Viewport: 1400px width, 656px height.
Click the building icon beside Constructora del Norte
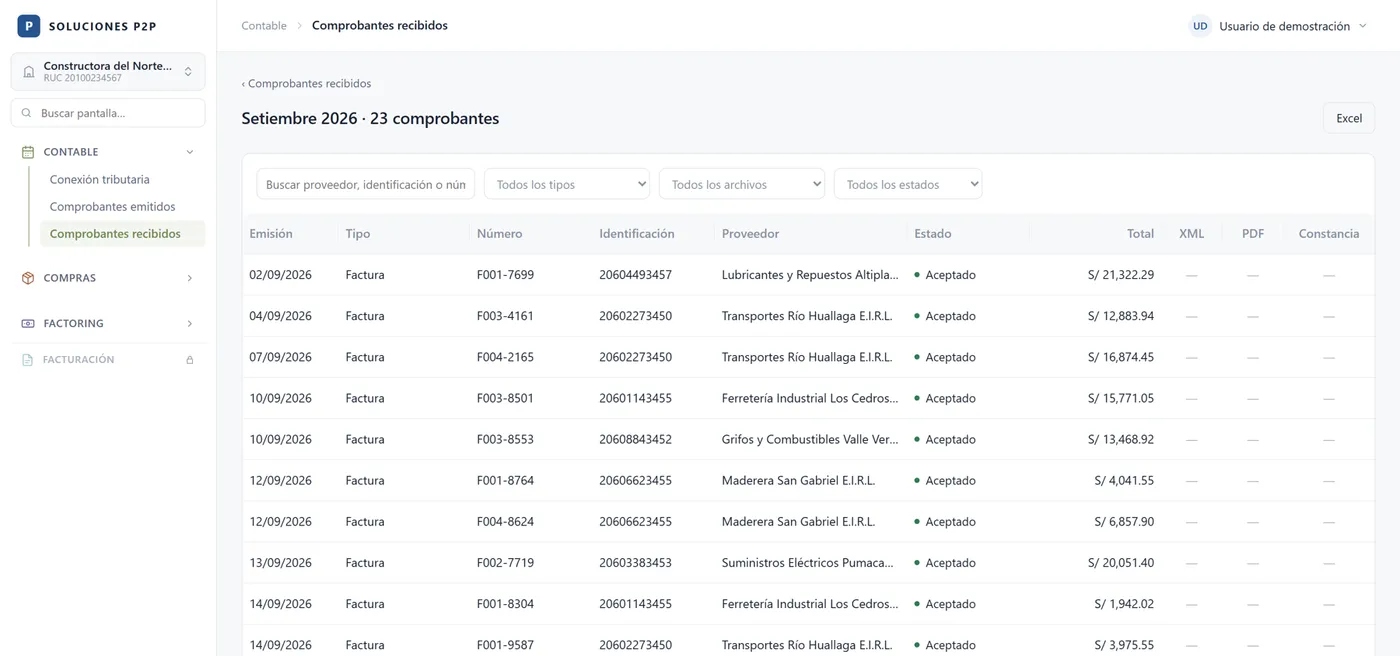tap(28, 72)
